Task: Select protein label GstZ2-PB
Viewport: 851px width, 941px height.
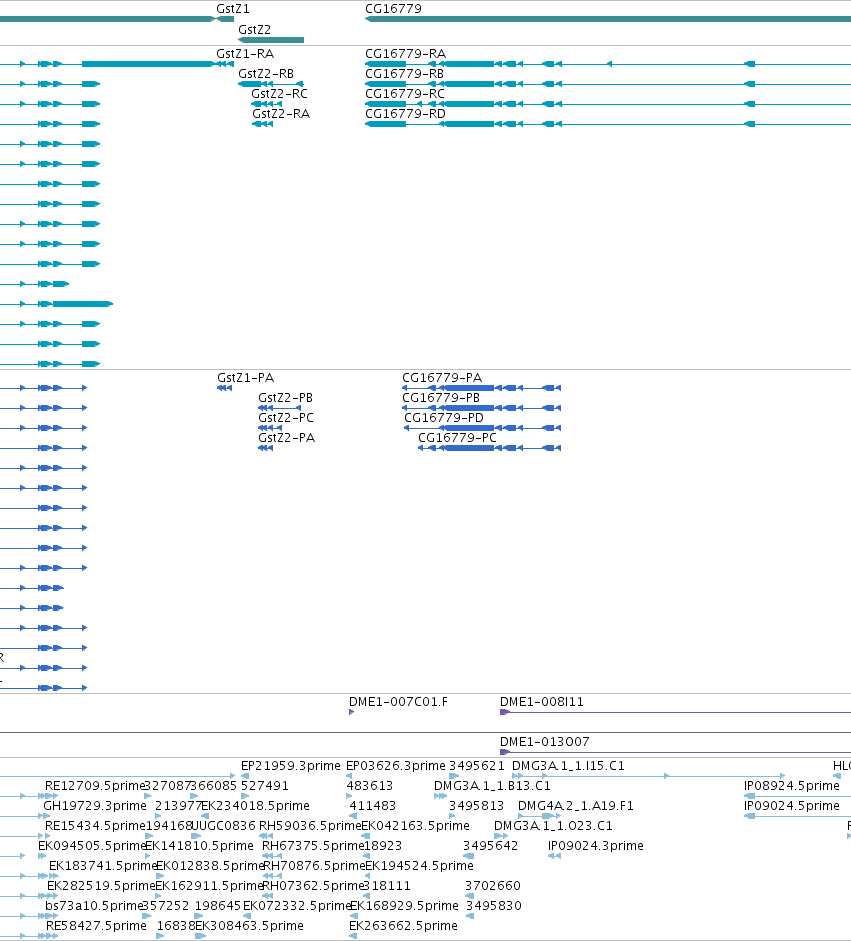Action: [x=286, y=398]
